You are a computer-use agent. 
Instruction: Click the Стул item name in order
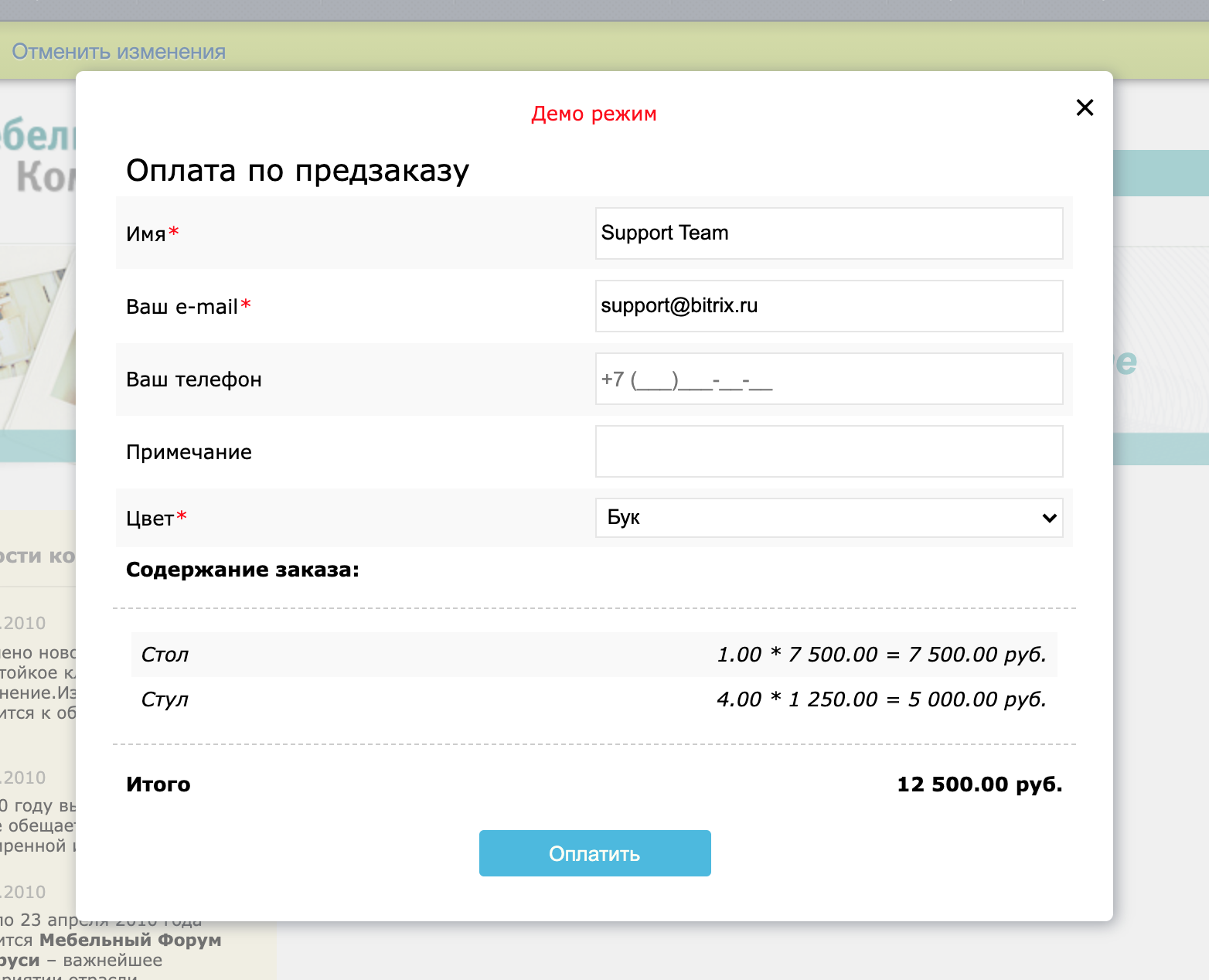click(x=165, y=699)
